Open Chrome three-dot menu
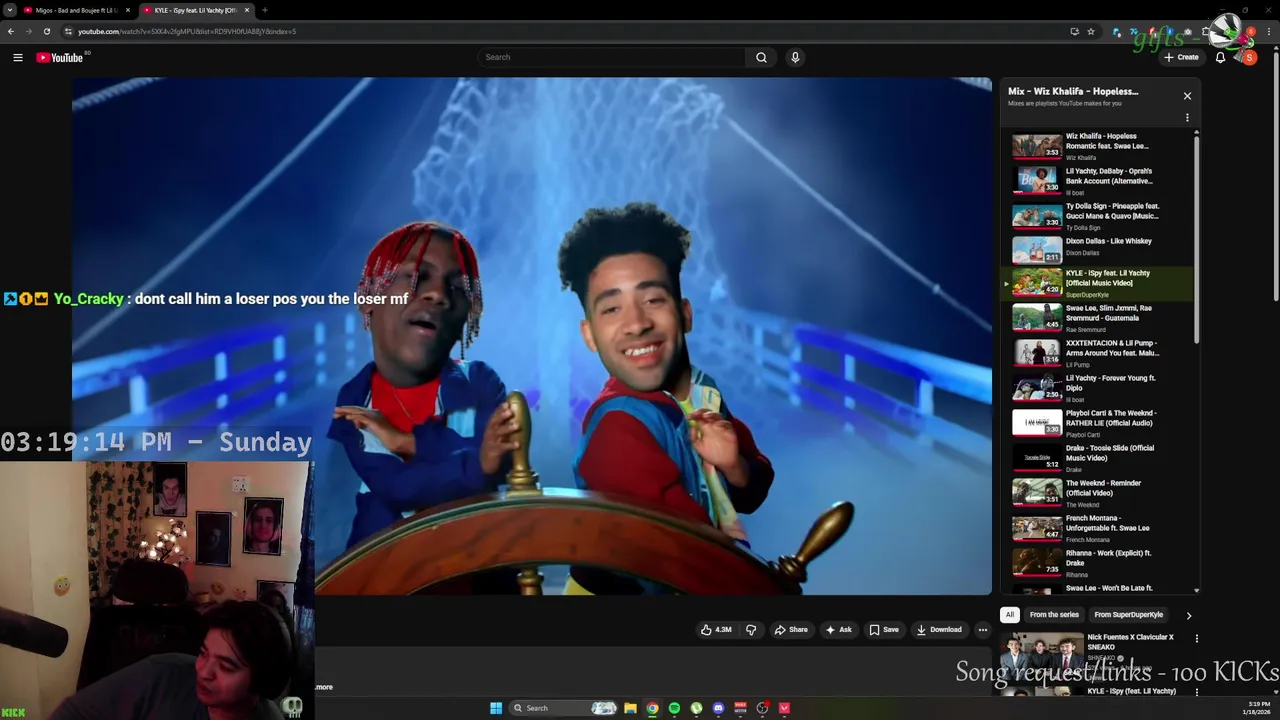The height and width of the screenshot is (720, 1280). pos(1271,31)
